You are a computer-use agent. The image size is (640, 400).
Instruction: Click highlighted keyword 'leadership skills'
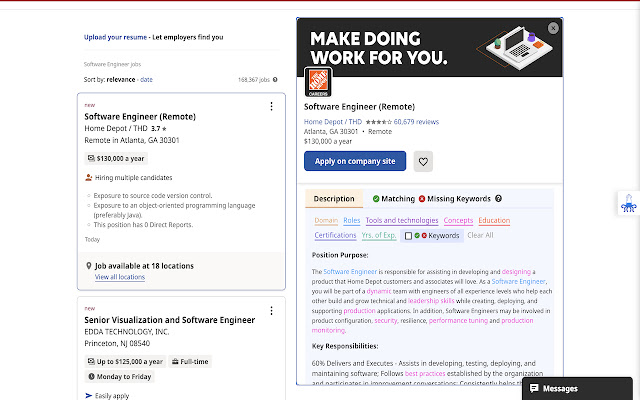pyautogui.click(x=431, y=301)
